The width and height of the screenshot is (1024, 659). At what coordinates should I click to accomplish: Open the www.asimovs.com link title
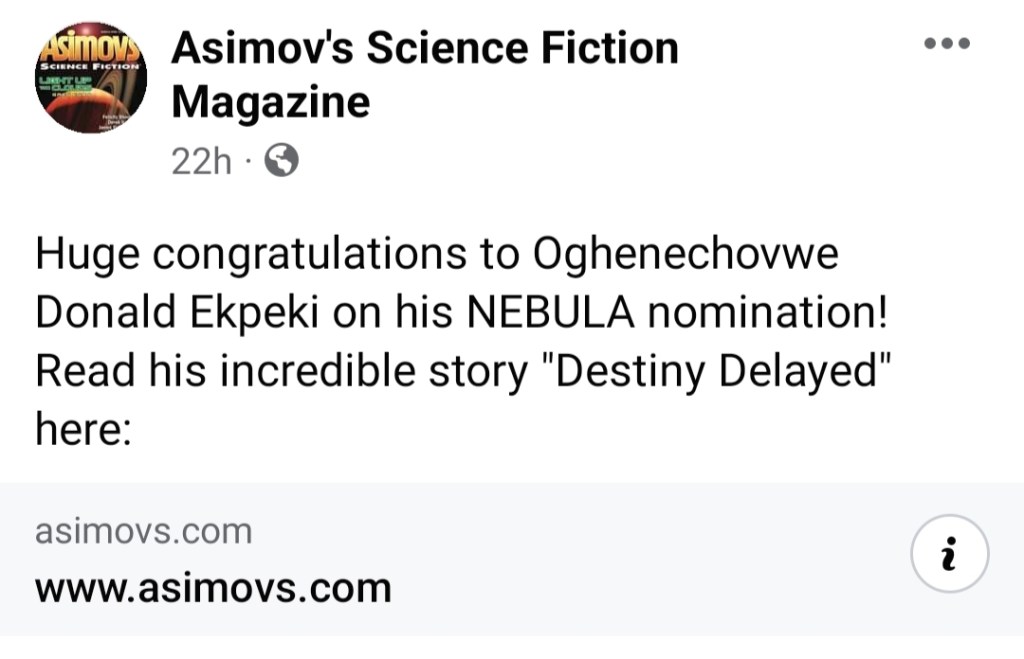pyautogui.click(x=213, y=587)
